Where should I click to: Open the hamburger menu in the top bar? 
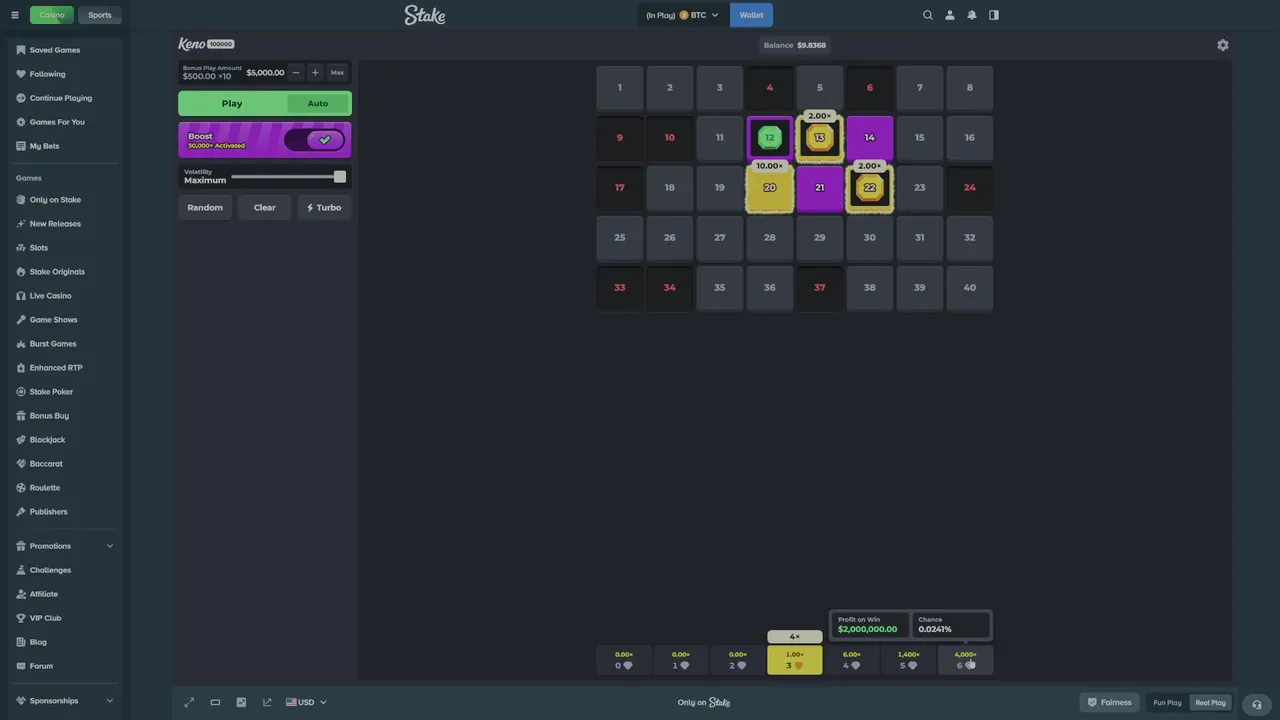tap(15, 15)
